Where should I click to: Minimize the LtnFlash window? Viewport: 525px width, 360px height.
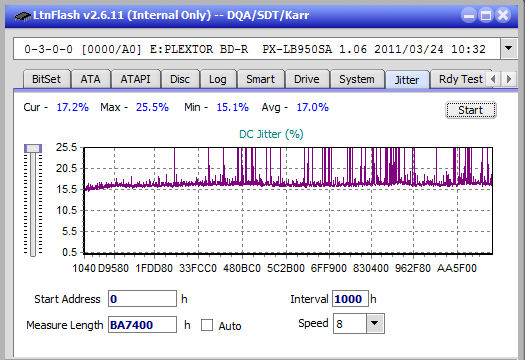click(469, 15)
